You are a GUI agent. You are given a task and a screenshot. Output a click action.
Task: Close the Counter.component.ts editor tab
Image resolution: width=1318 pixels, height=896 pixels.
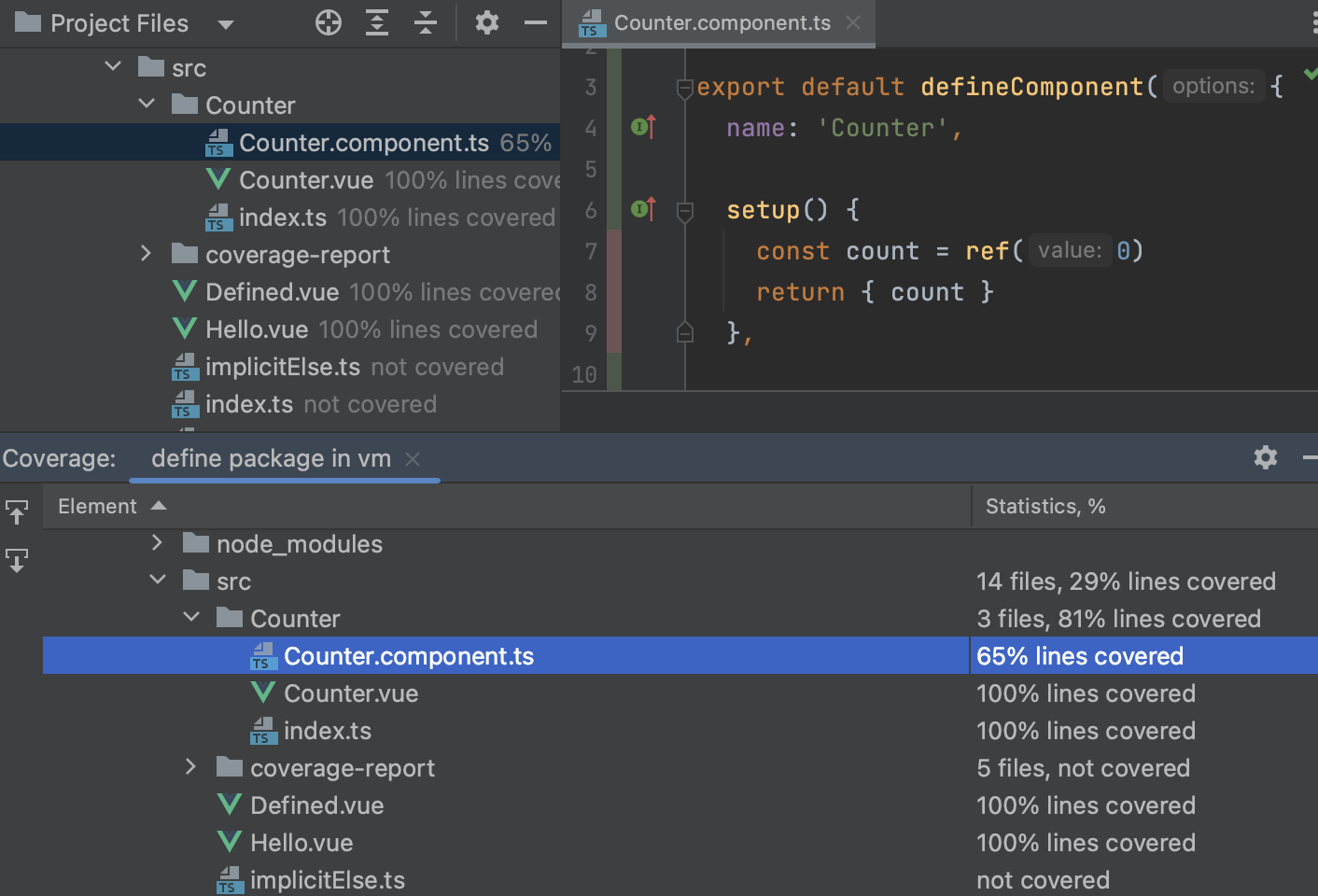pos(852,22)
